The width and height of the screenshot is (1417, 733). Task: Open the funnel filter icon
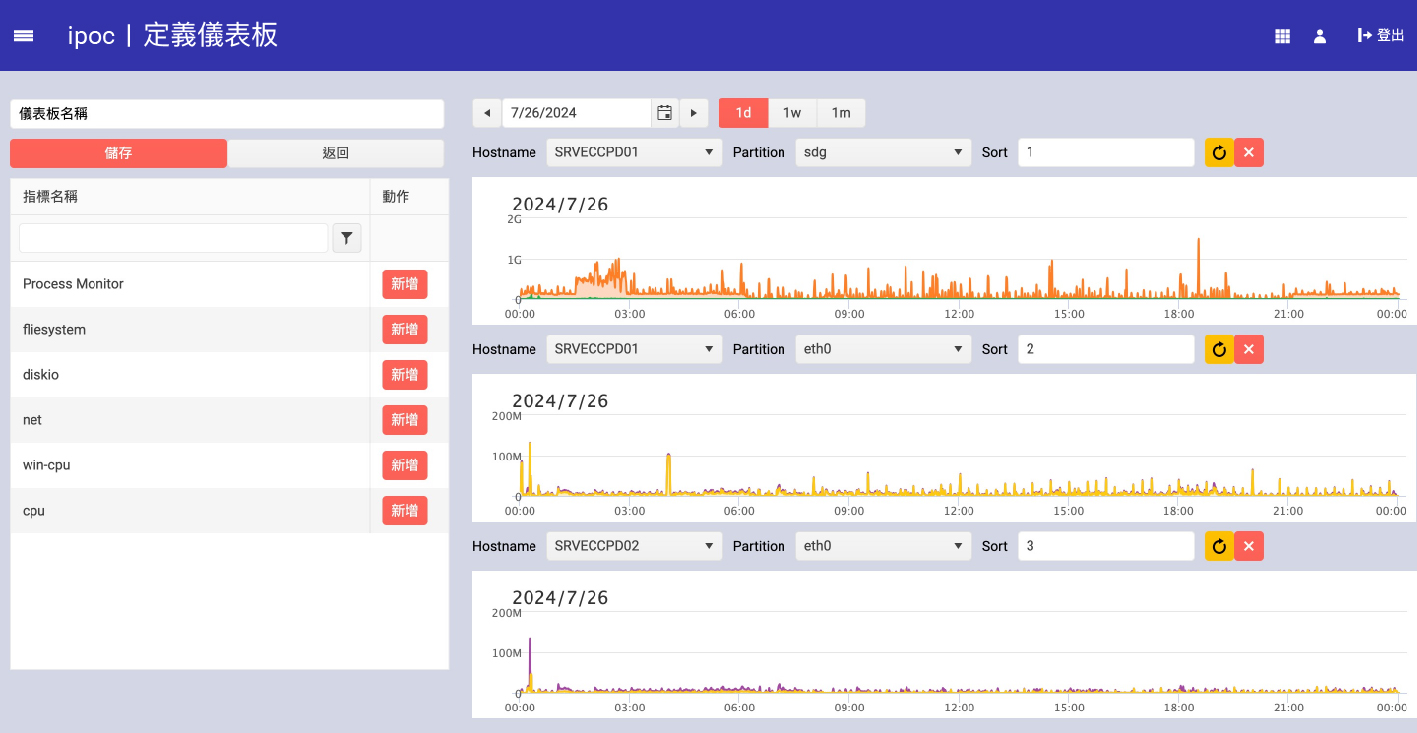pos(347,238)
